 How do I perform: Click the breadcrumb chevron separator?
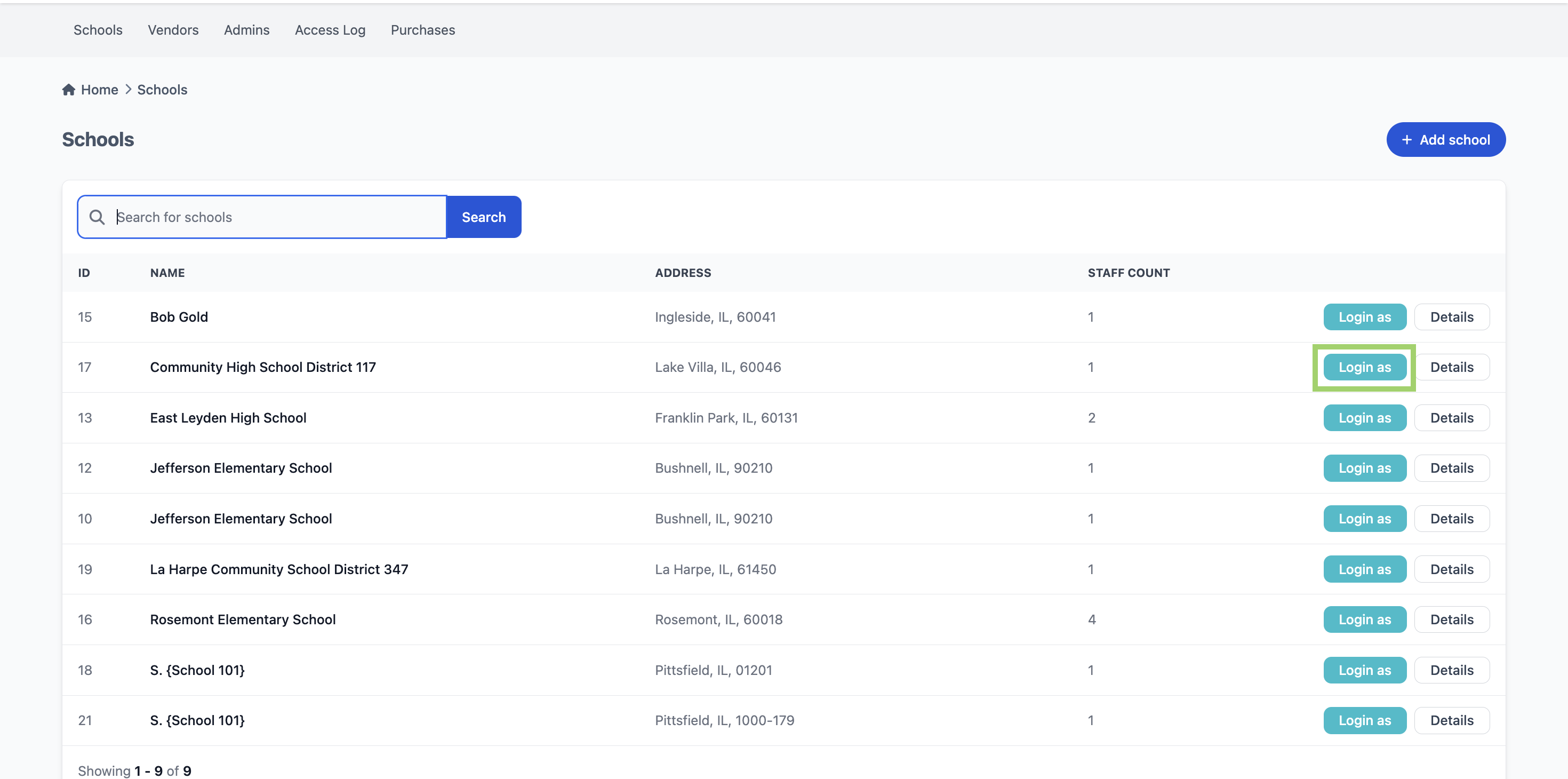point(128,90)
